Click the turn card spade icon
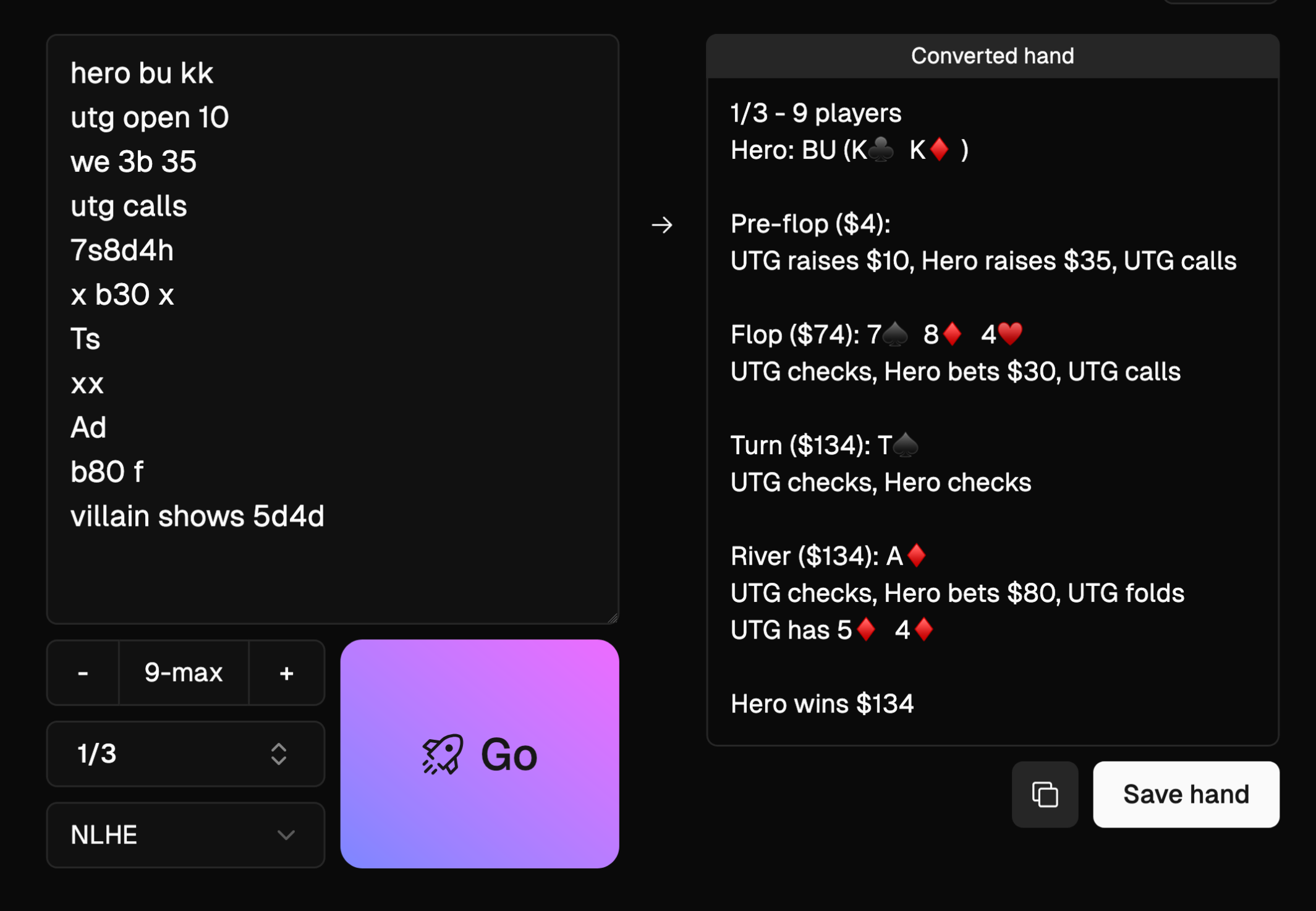The height and width of the screenshot is (911, 1316). [x=906, y=446]
